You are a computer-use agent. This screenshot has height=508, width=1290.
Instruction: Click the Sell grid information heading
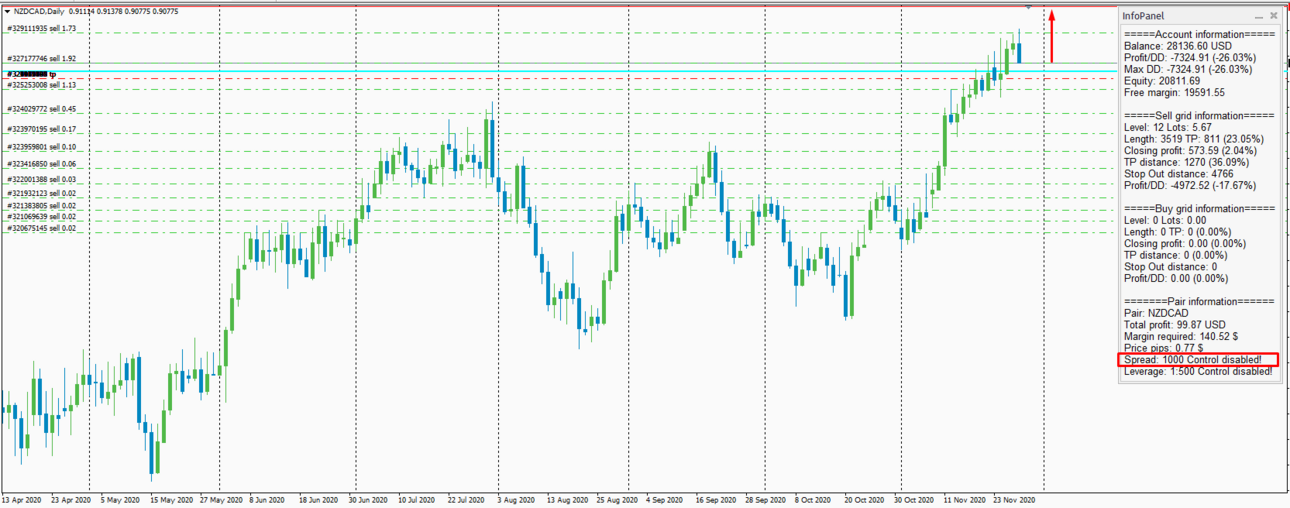(1199, 116)
